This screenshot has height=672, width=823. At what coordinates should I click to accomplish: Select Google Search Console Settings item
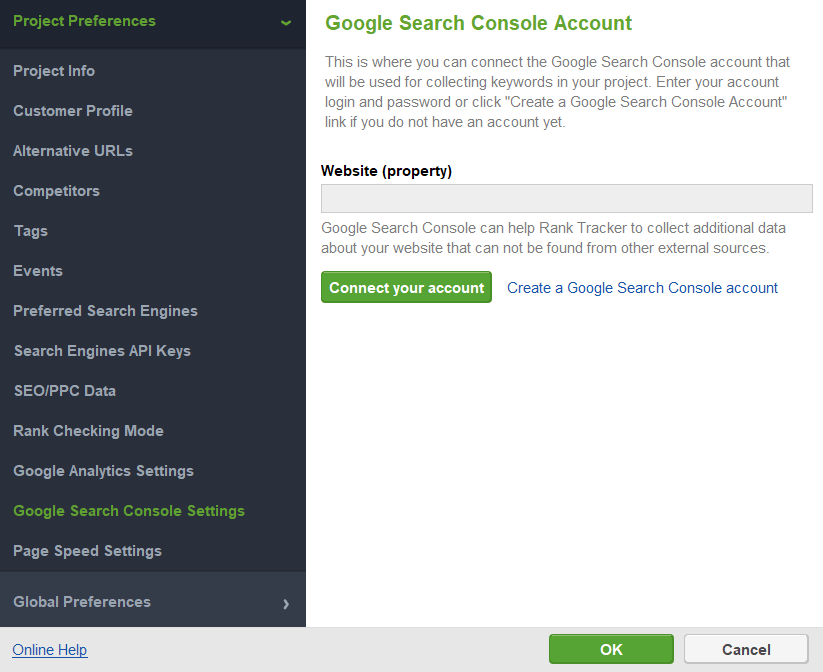coord(129,511)
